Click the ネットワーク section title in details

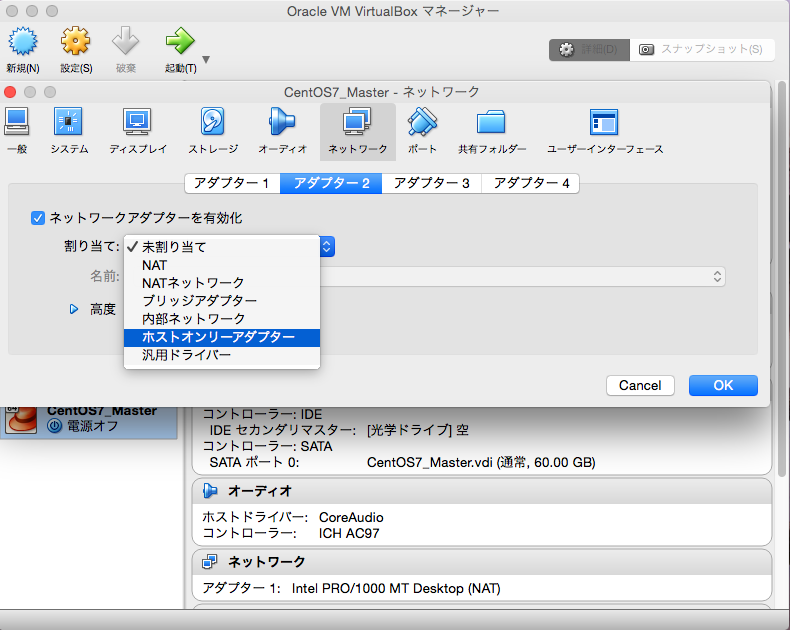267,562
